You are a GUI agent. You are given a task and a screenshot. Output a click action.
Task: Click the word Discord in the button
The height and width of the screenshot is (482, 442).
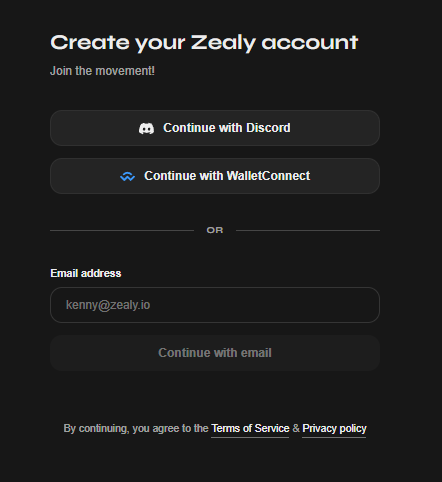[x=268, y=128]
